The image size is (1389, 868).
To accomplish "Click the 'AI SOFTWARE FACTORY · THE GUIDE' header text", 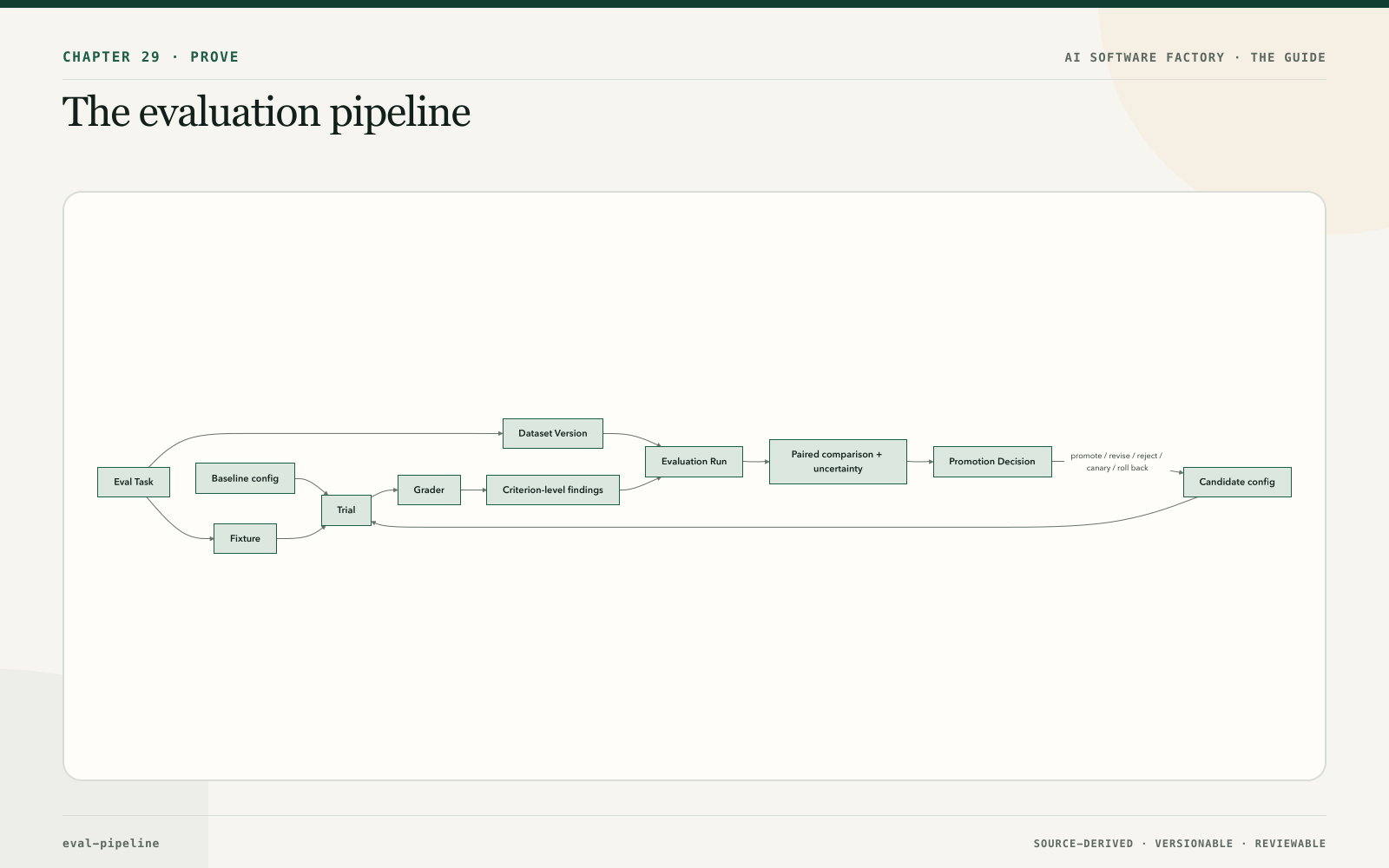I will point(1195,57).
